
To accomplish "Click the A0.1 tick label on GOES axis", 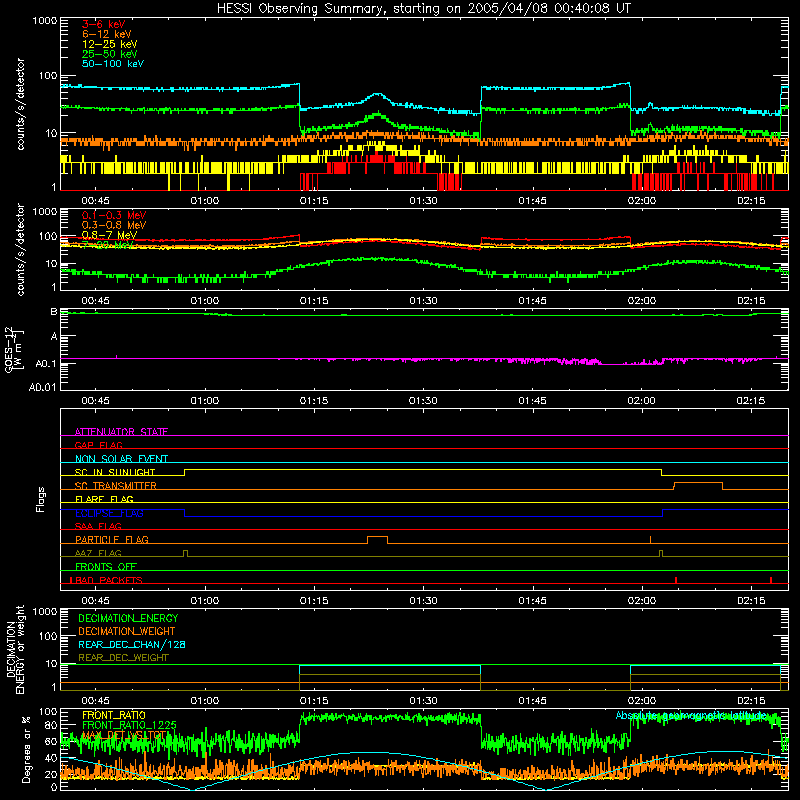I will 45,363.
